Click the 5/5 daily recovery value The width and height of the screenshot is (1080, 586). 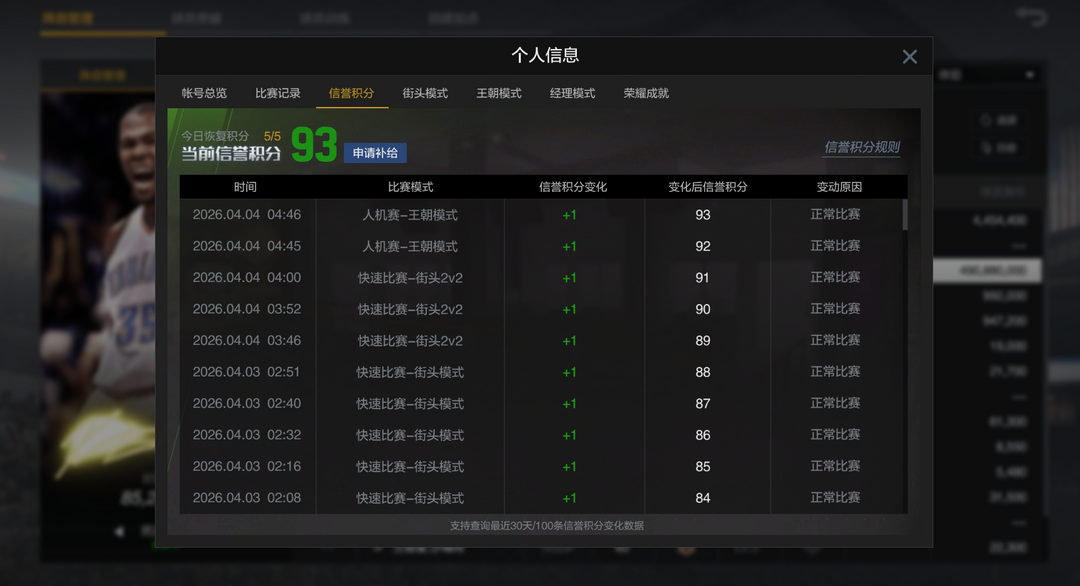click(x=272, y=136)
